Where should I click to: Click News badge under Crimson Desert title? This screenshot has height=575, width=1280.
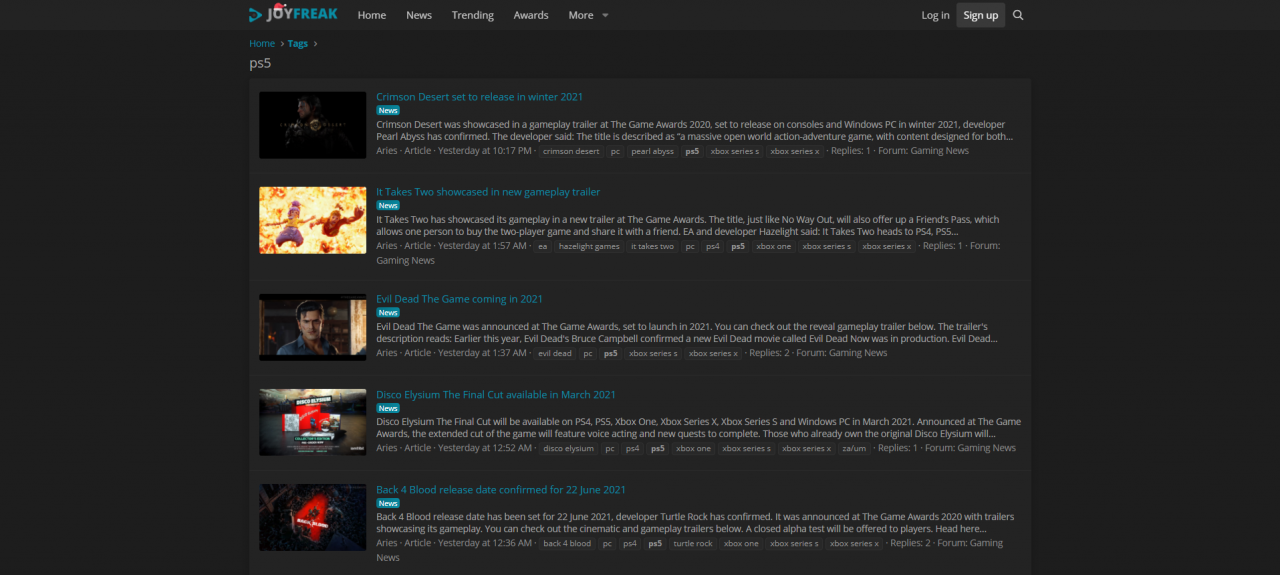point(388,111)
